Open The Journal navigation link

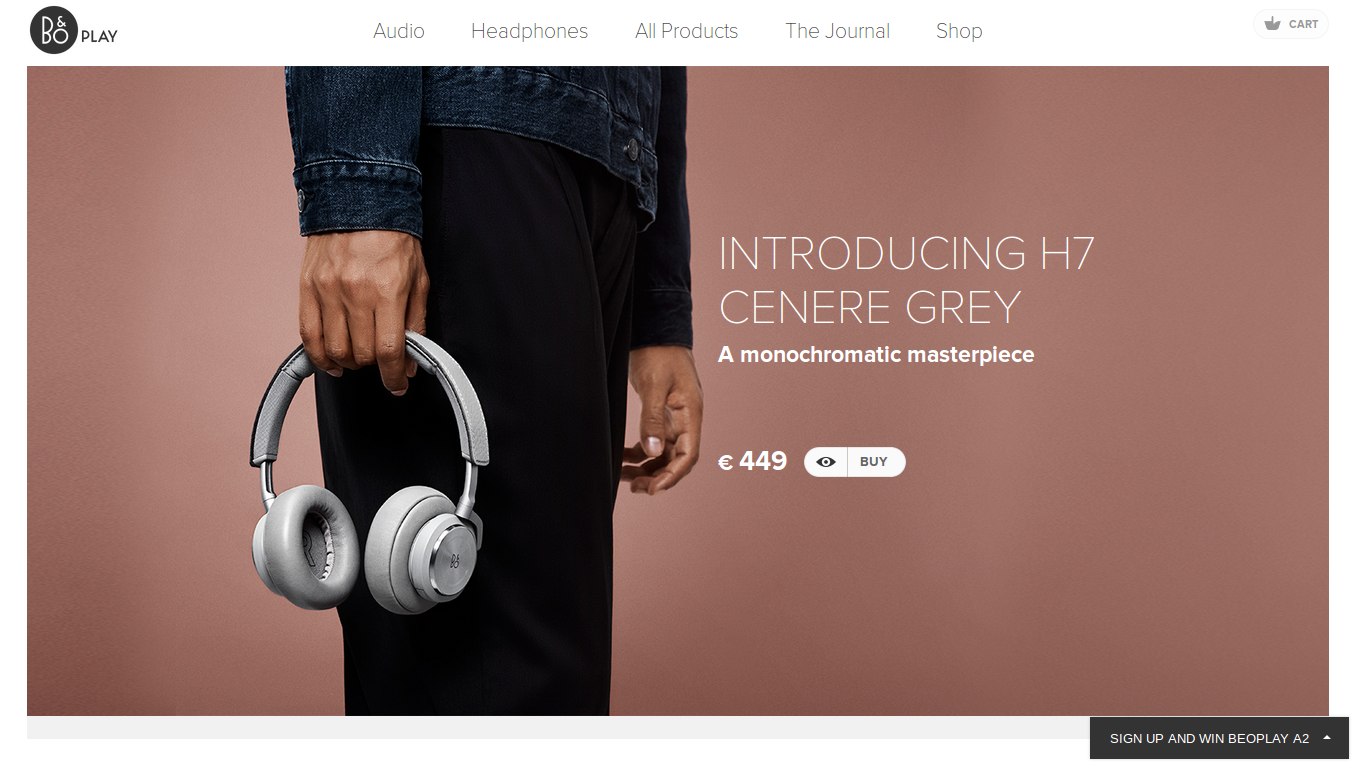[x=837, y=31]
